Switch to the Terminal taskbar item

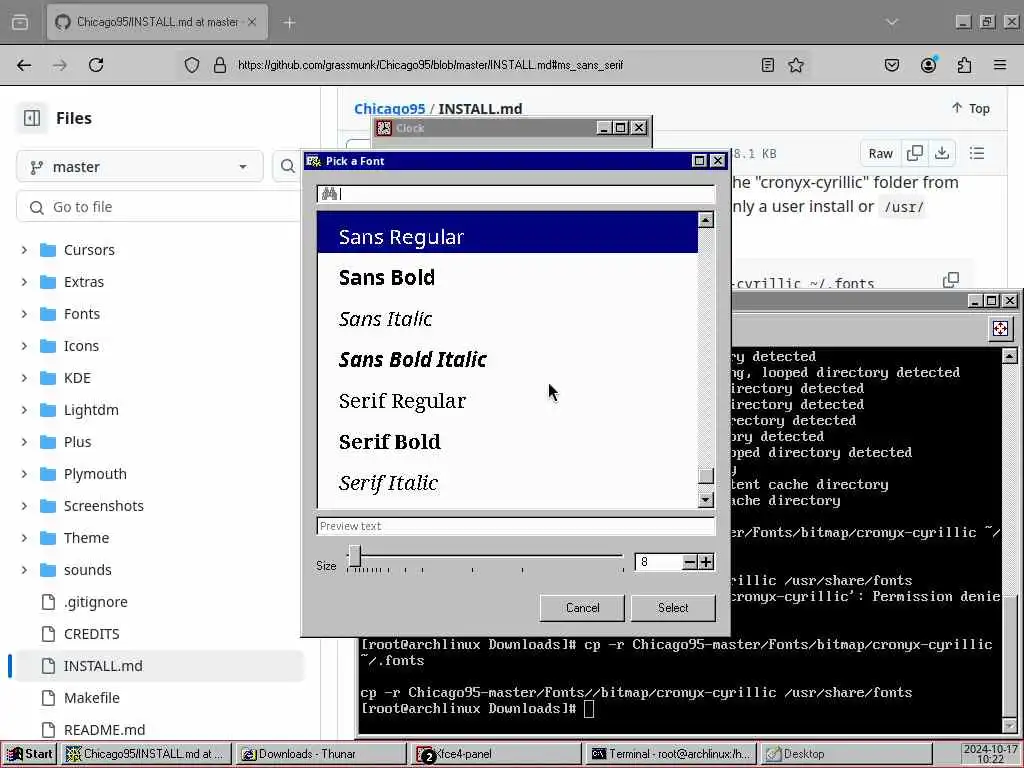671,754
